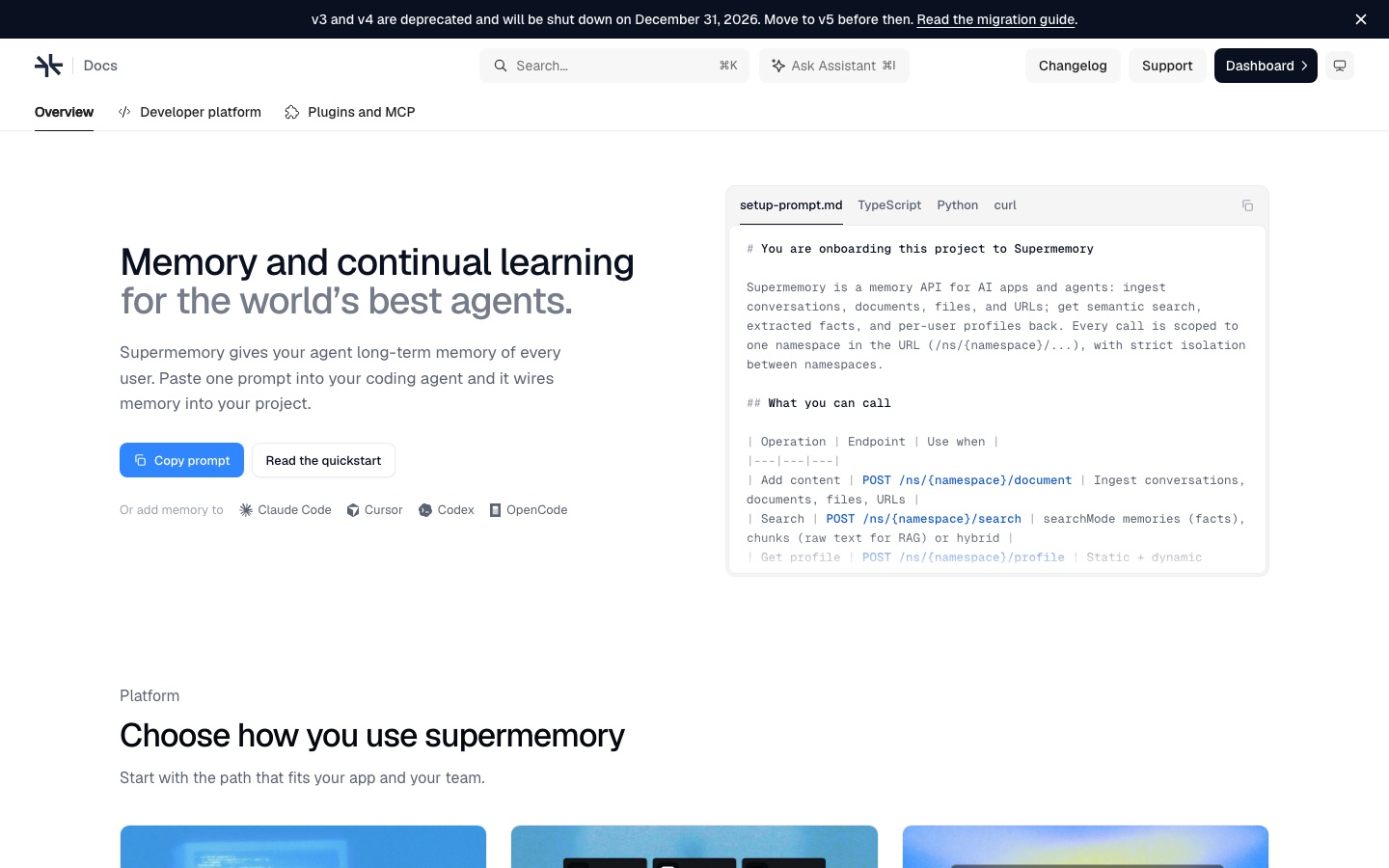This screenshot has width=1389, height=868.
Task: Click the Docs label beside the logo
Action: pyautogui.click(x=100, y=66)
